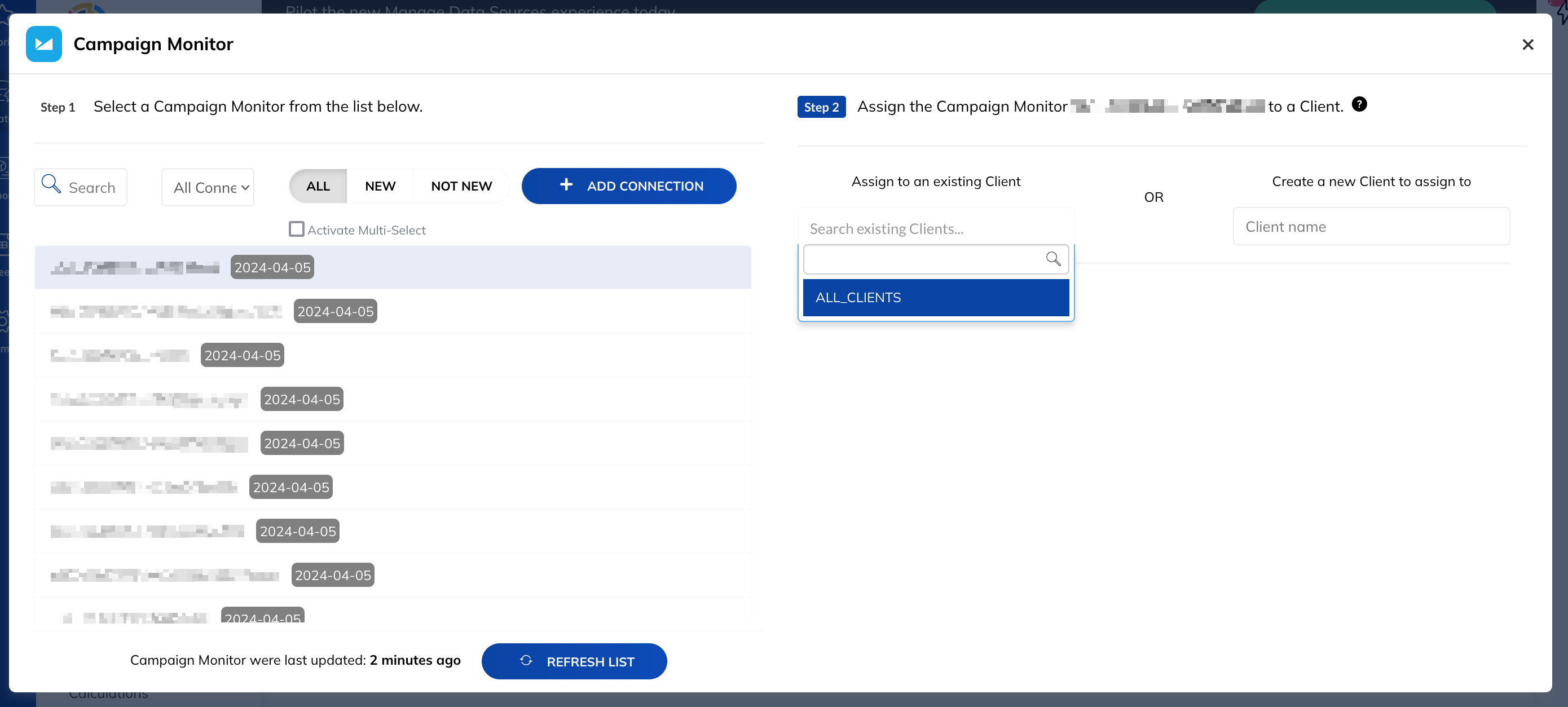Click 'Create a new Client to assign to' heading

point(1371,182)
